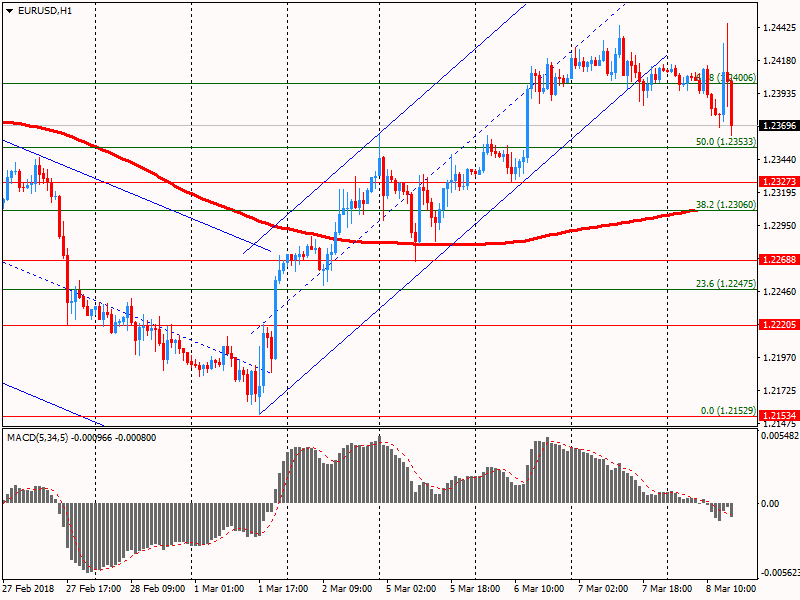The width and height of the screenshot is (800, 600).
Task: Click the time axis label 7 Mar 18:00
Action: 667,588
